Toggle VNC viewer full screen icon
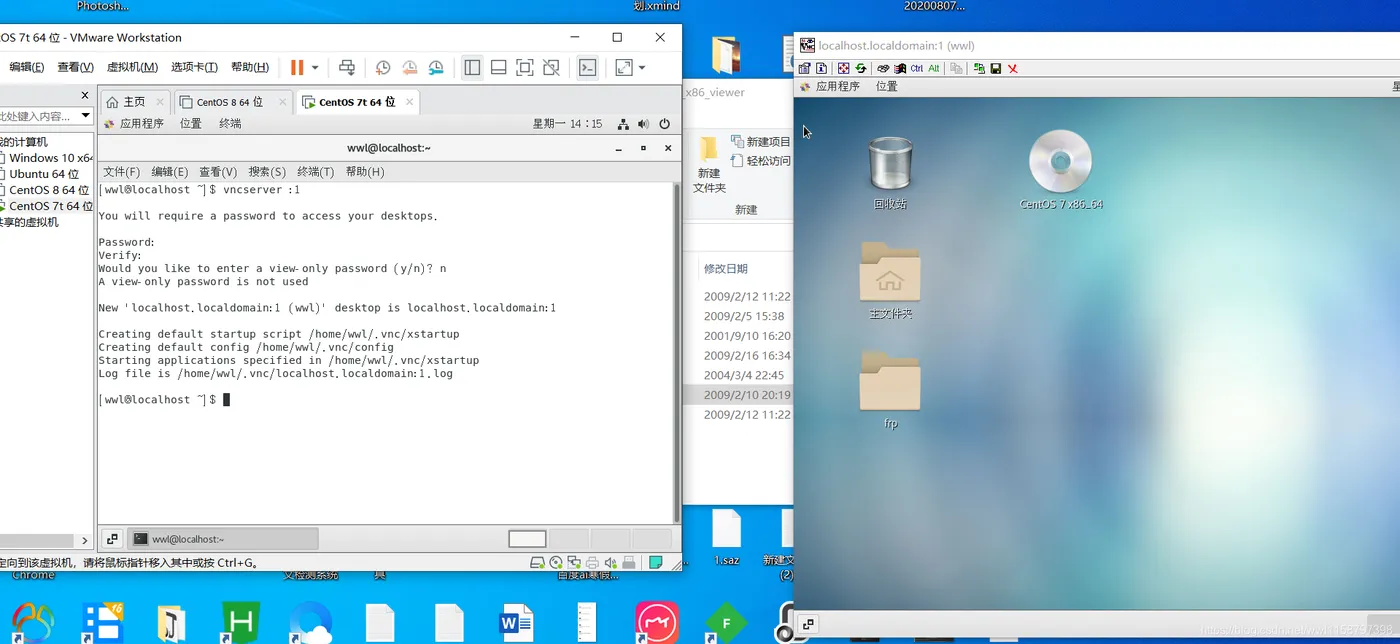Screen dimensions: 1400x644 click(843, 68)
